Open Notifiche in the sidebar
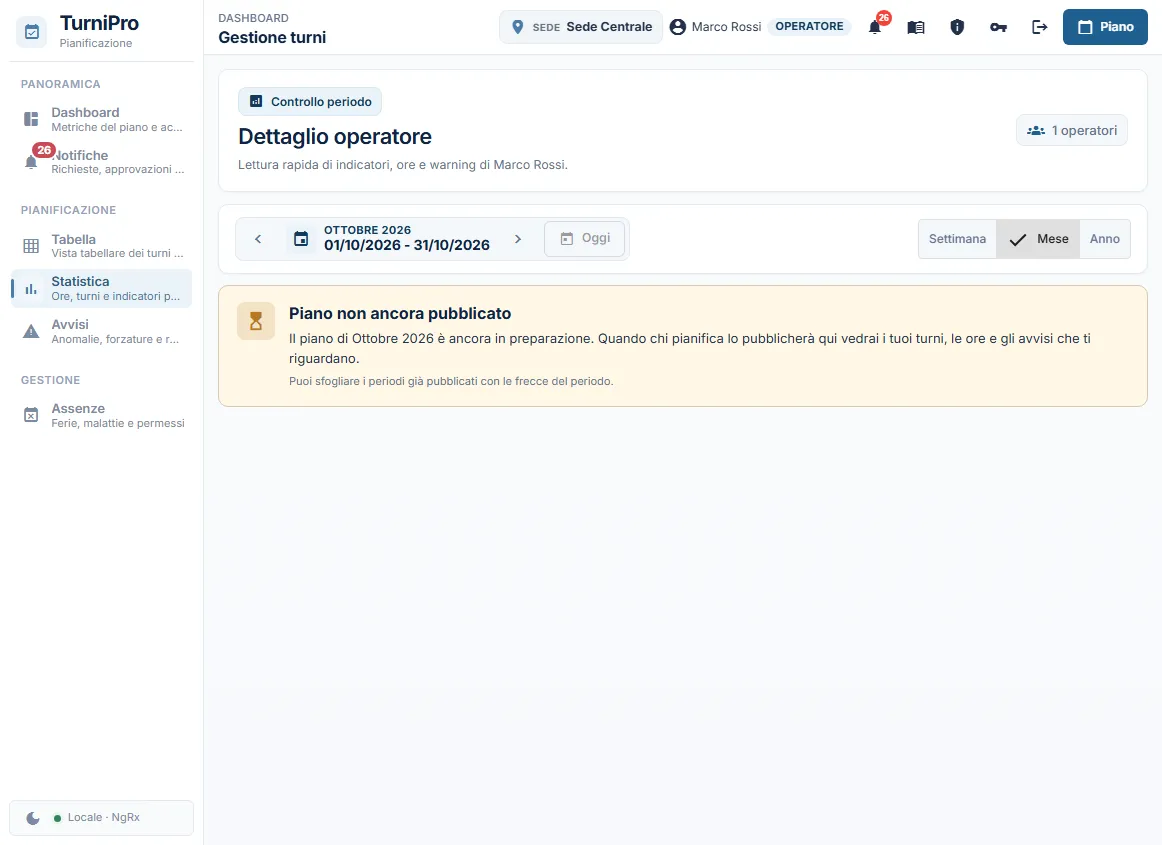This screenshot has height=845, width=1162. click(x=102, y=162)
